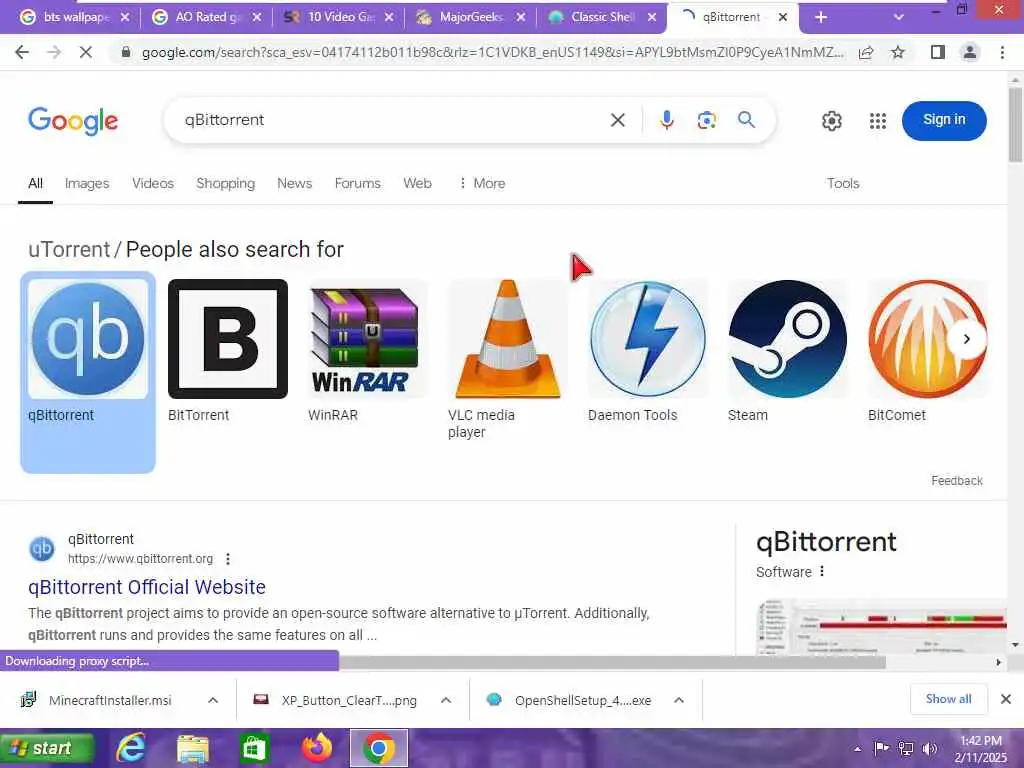Open qBittorrent Official Website link

[147, 587]
